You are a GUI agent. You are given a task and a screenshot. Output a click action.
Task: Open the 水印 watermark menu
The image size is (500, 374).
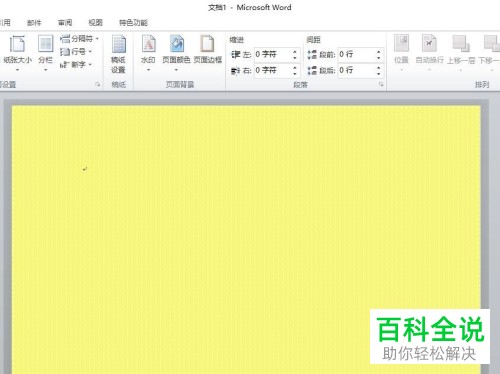coord(148,53)
